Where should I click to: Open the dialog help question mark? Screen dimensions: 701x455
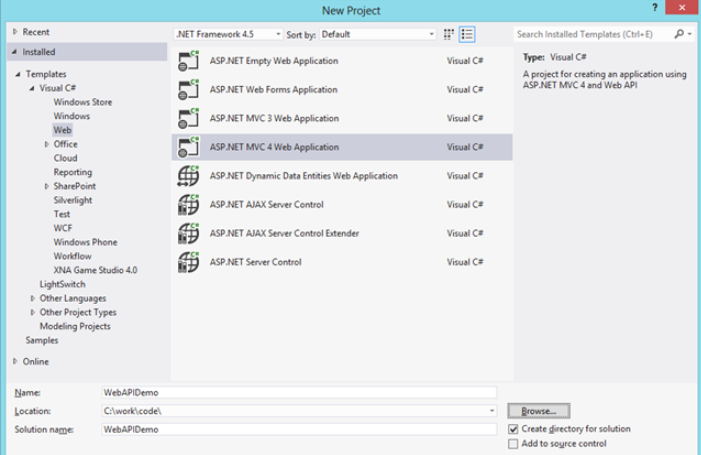point(655,8)
